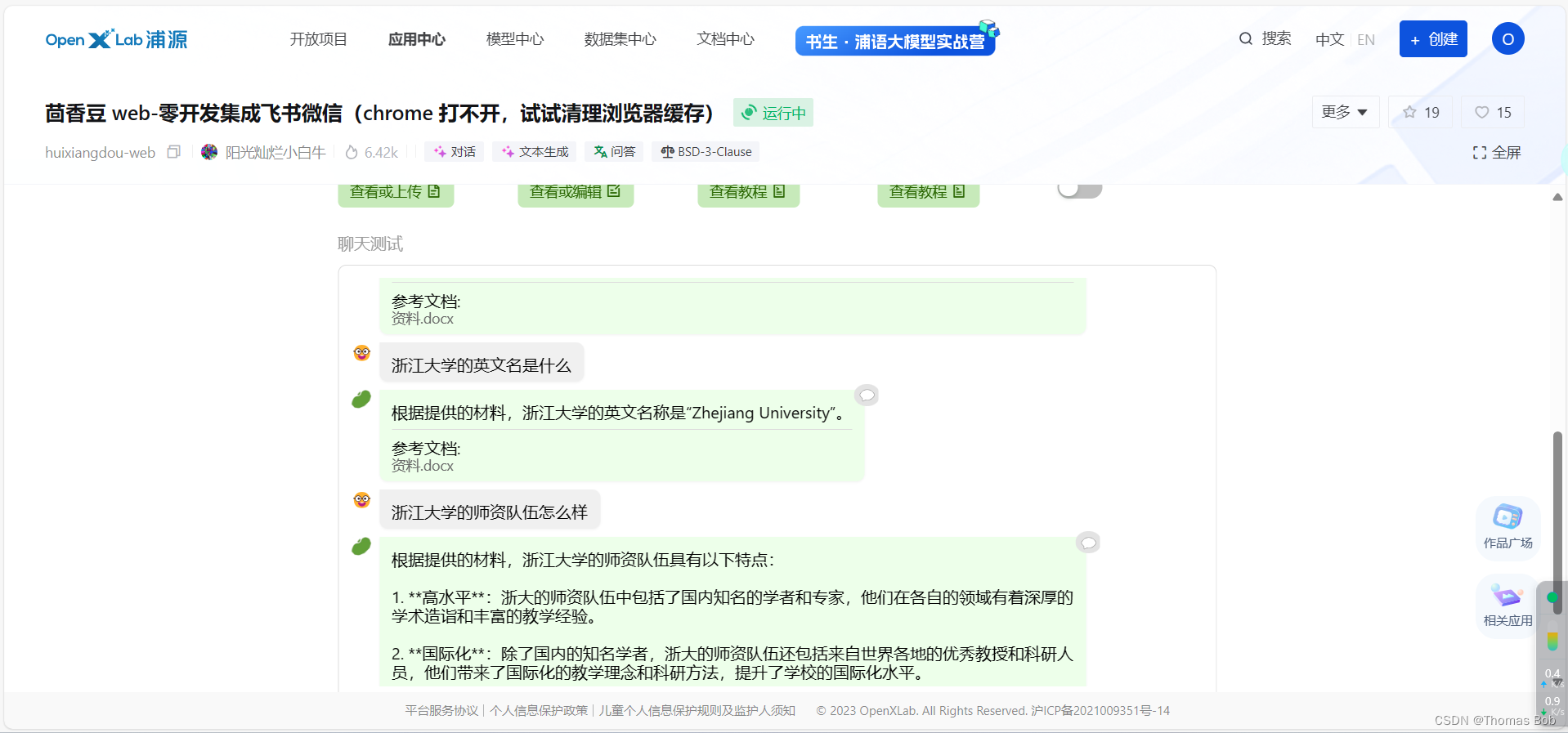Open 作品广场 side shortcut
1568x733 pixels.
pos(1508,527)
